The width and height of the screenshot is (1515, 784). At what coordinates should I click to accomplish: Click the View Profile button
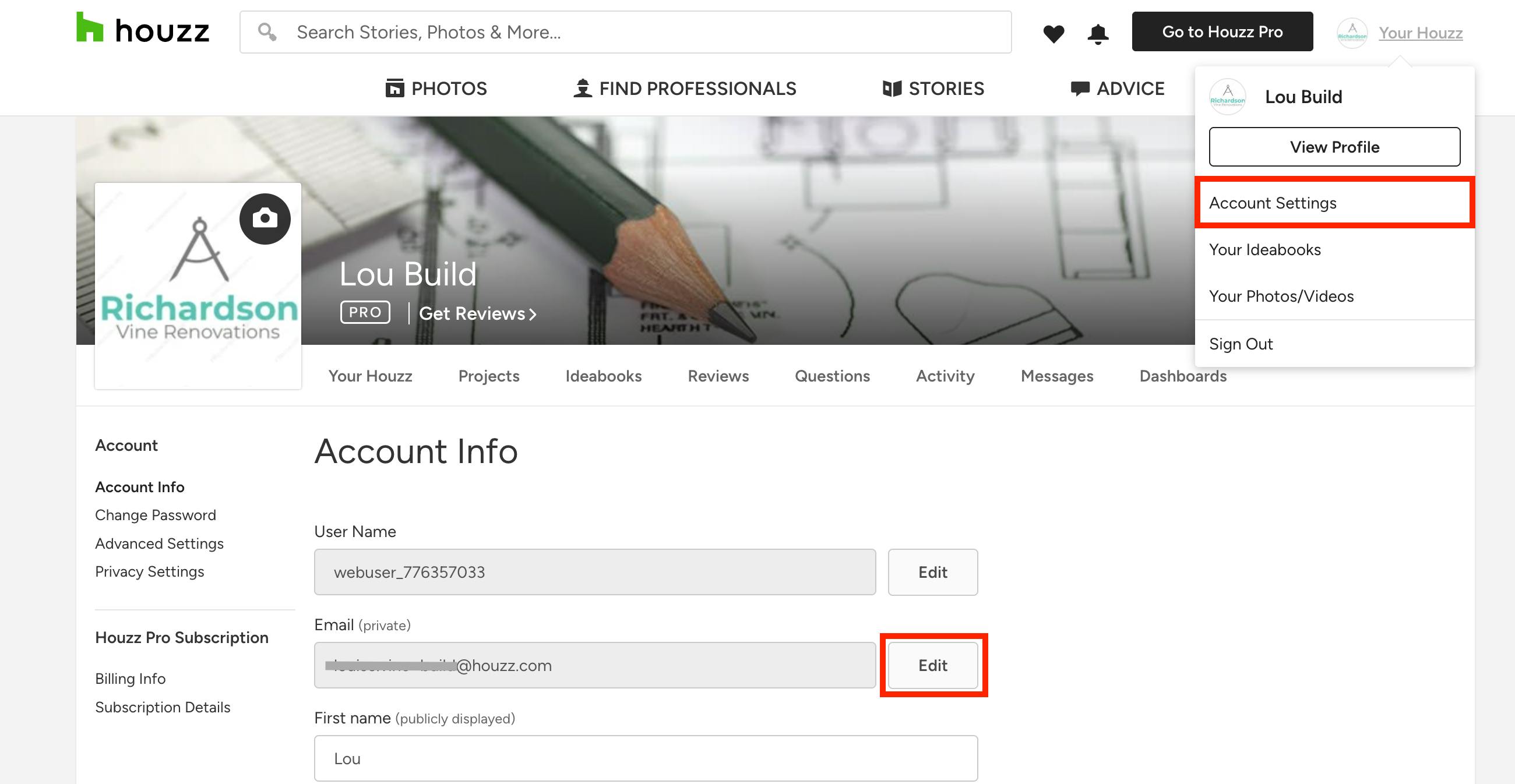coord(1334,147)
